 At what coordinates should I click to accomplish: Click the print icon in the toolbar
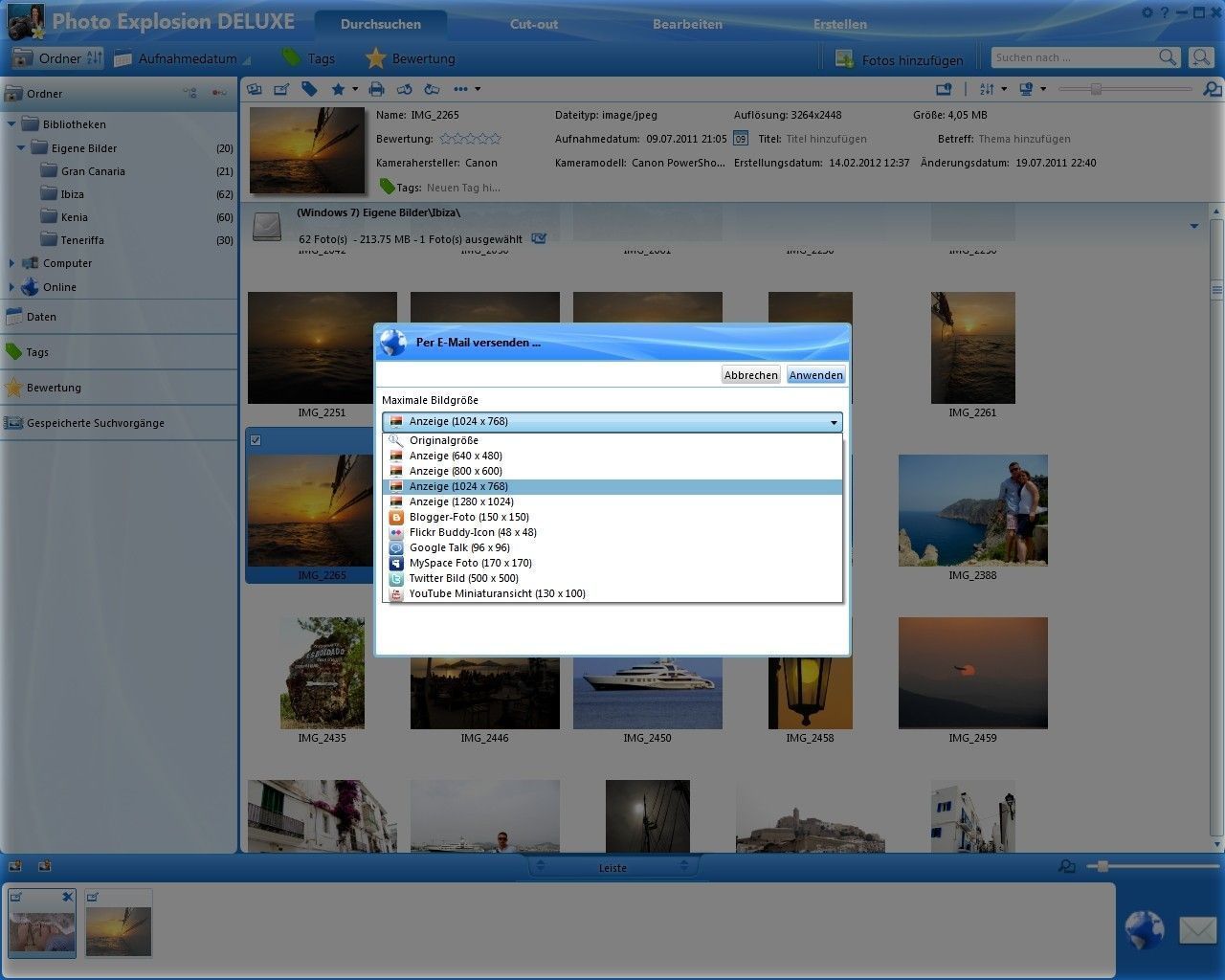pos(376,89)
